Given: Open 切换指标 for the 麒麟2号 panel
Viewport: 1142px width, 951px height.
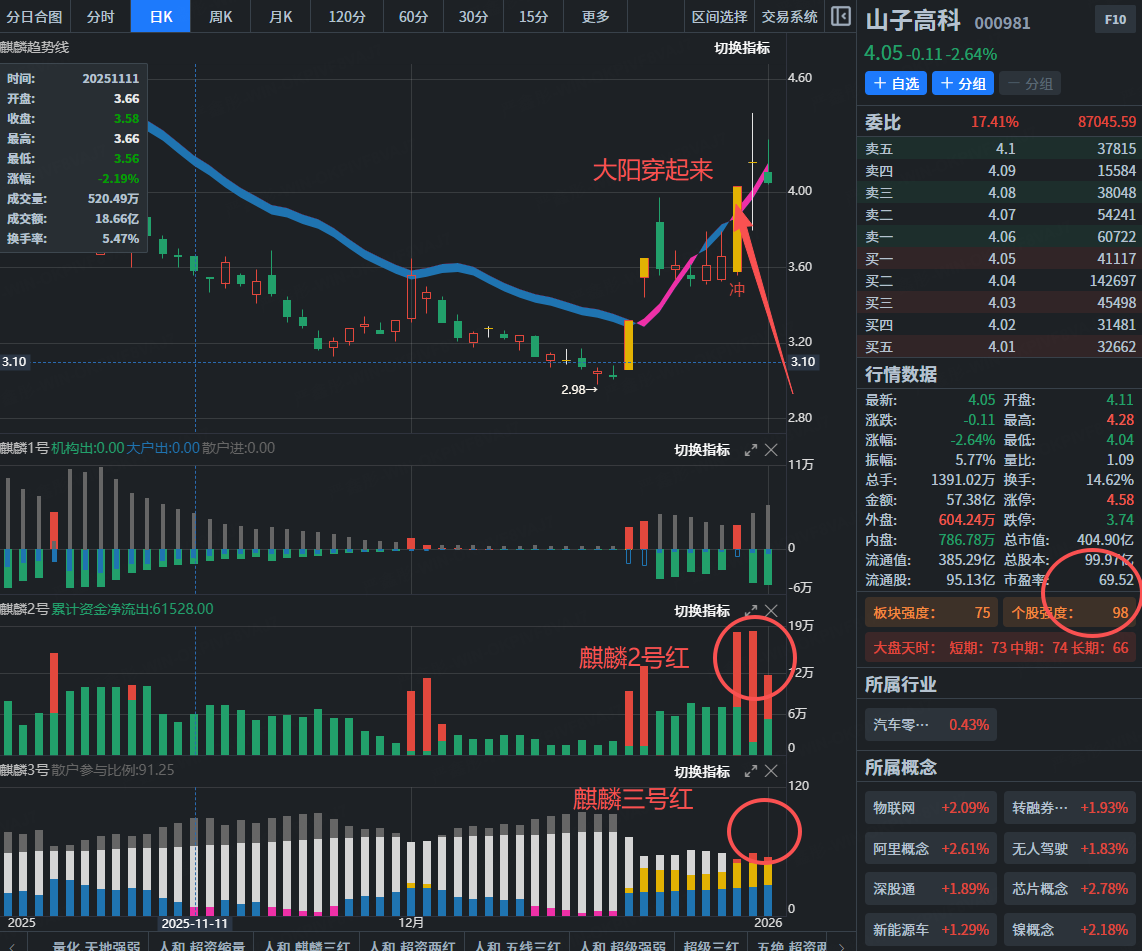Looking at the screenshot, I should point(702,611).
